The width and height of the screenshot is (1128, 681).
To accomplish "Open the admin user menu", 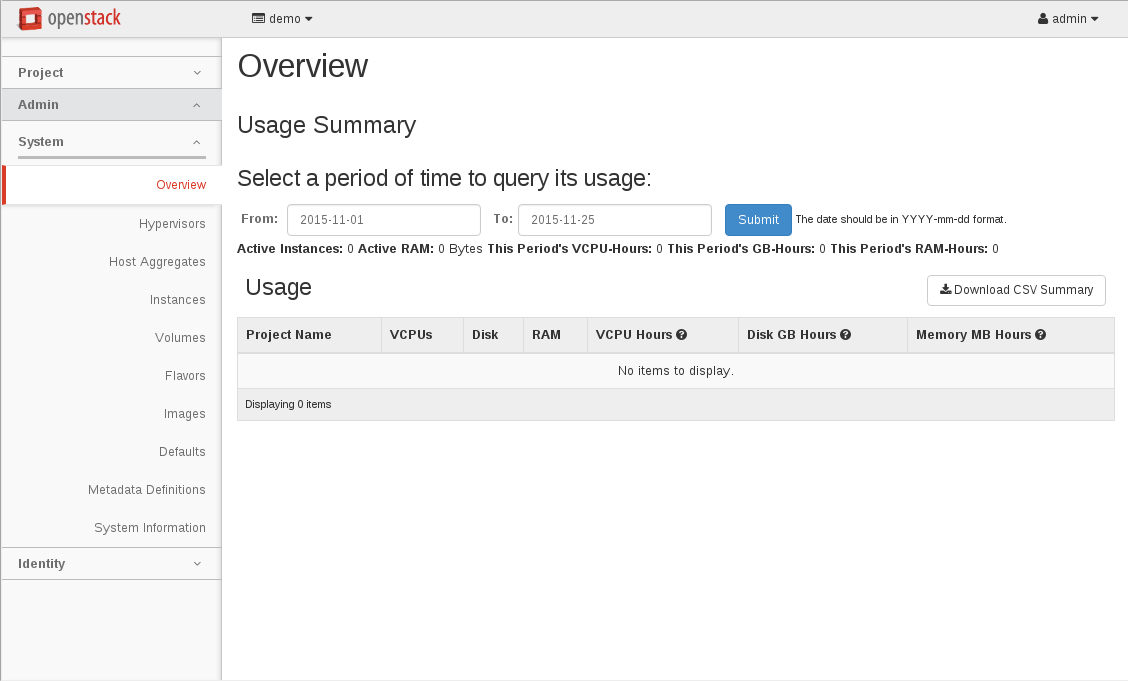I will (x=1068, y=19).
